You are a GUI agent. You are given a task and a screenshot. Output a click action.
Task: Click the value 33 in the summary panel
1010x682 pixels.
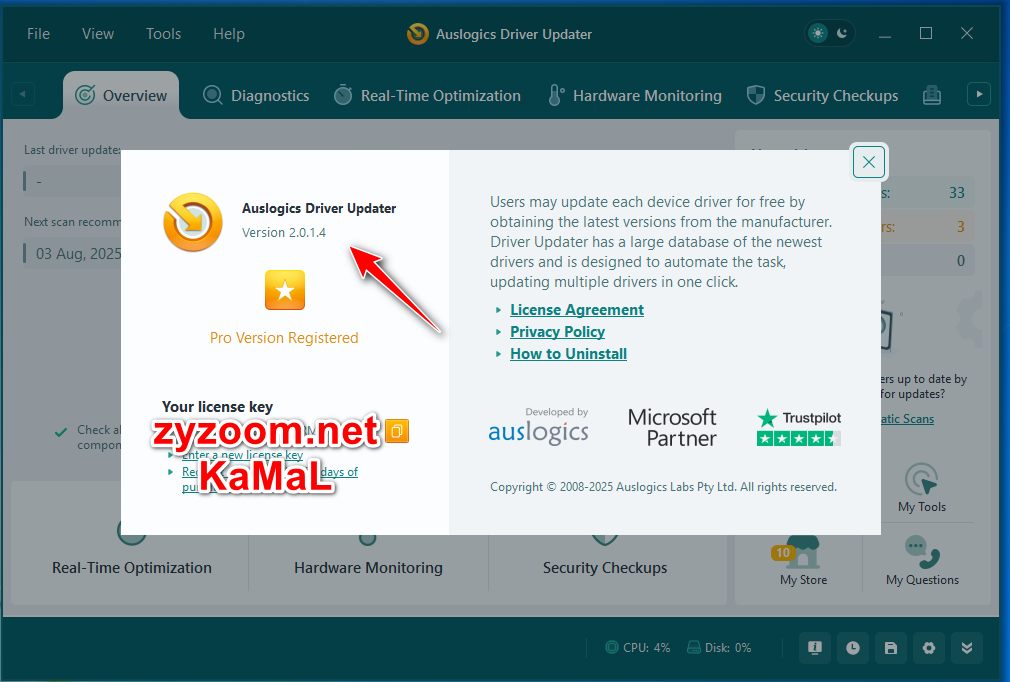[957, 193]
